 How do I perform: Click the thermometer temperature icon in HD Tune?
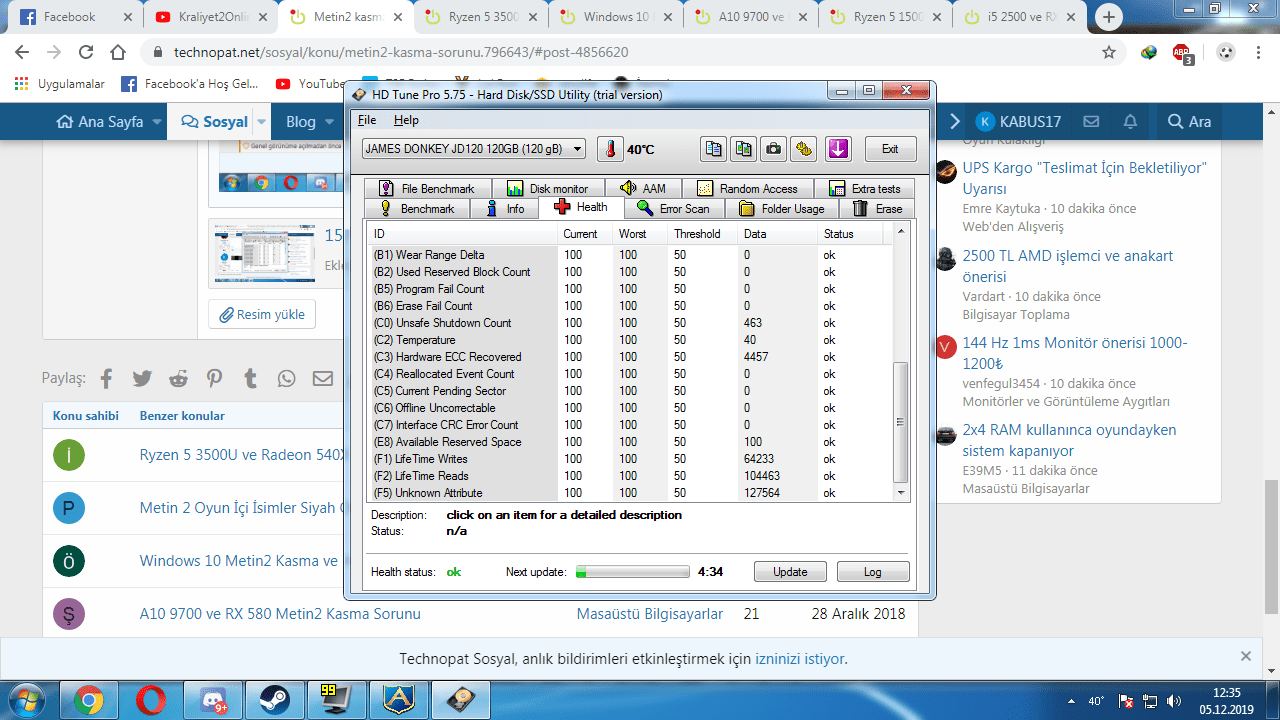(610, 149)
